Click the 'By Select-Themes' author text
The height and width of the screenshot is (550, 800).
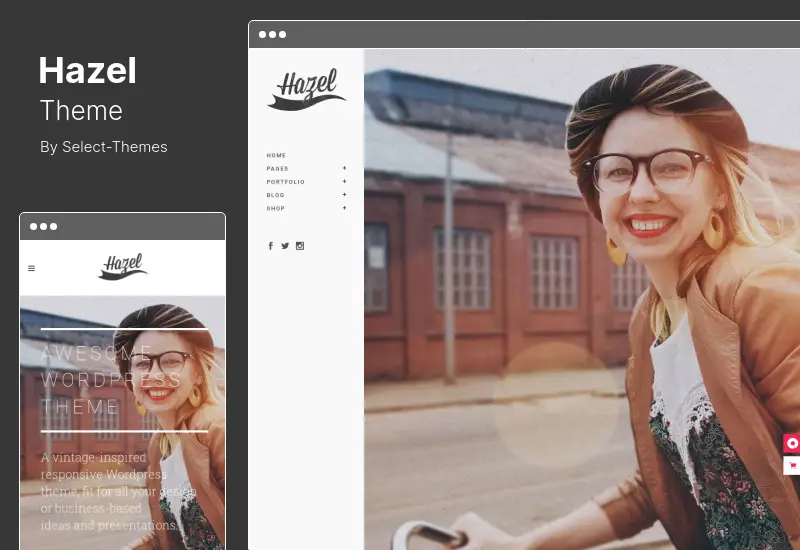(x=104, y=147)
